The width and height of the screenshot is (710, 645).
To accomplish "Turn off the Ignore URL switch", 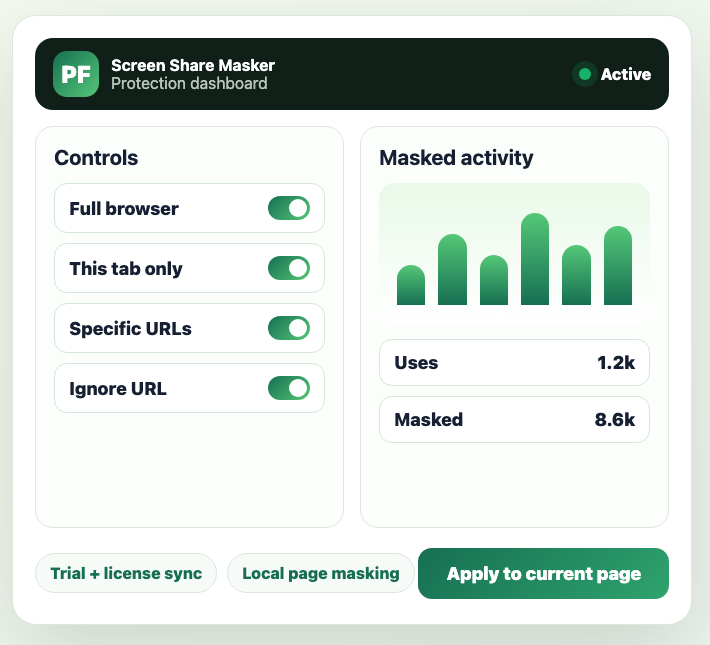I will pos(289,388).
